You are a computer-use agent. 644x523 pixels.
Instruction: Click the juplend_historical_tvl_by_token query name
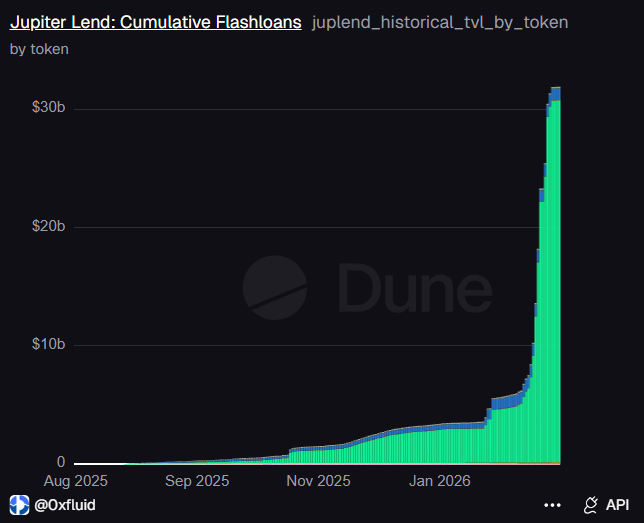pos(440,23)
